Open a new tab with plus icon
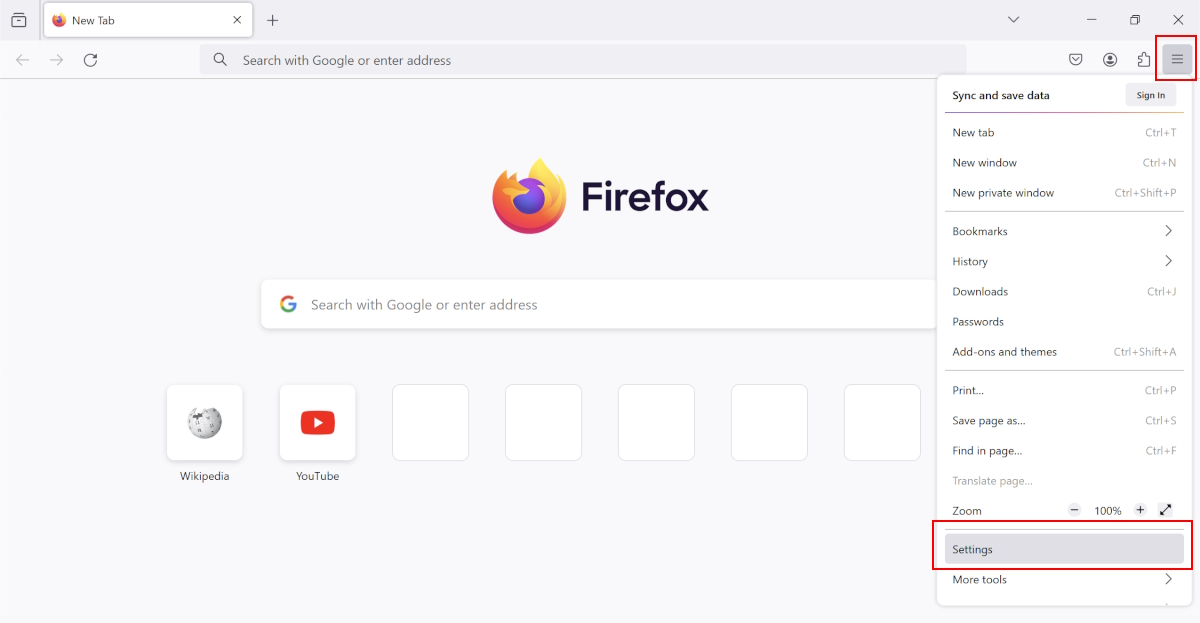1200x623 pixels. point(272,20)
